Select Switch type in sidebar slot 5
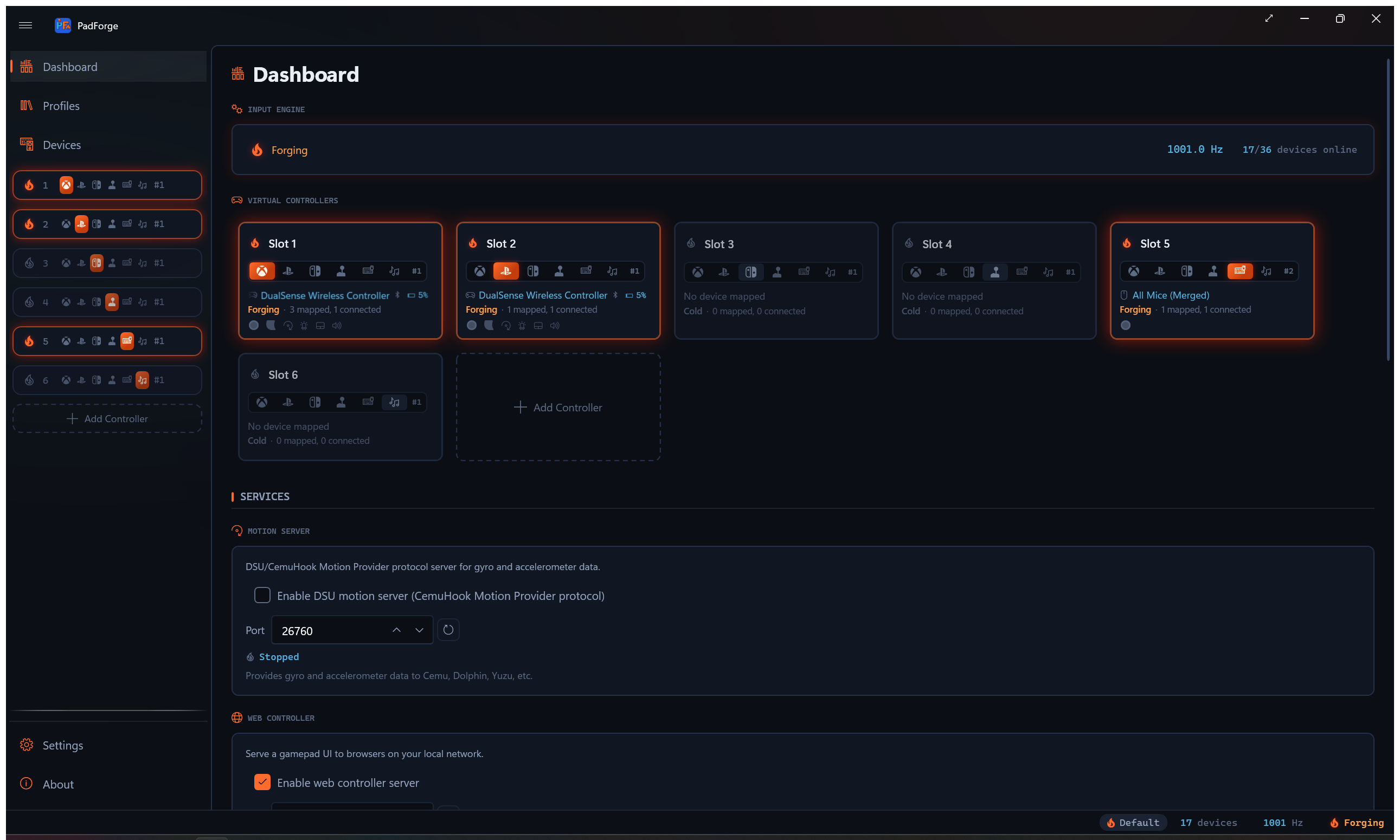This screenshot has width=1400, height=840. [x=97, y=341]
